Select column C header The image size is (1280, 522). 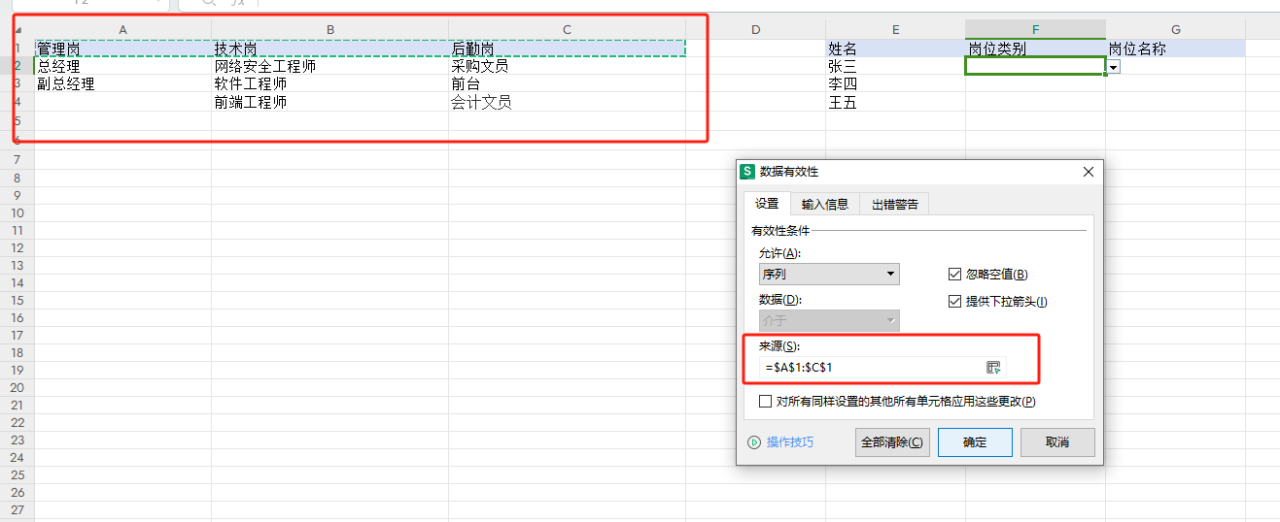(567, 30)
